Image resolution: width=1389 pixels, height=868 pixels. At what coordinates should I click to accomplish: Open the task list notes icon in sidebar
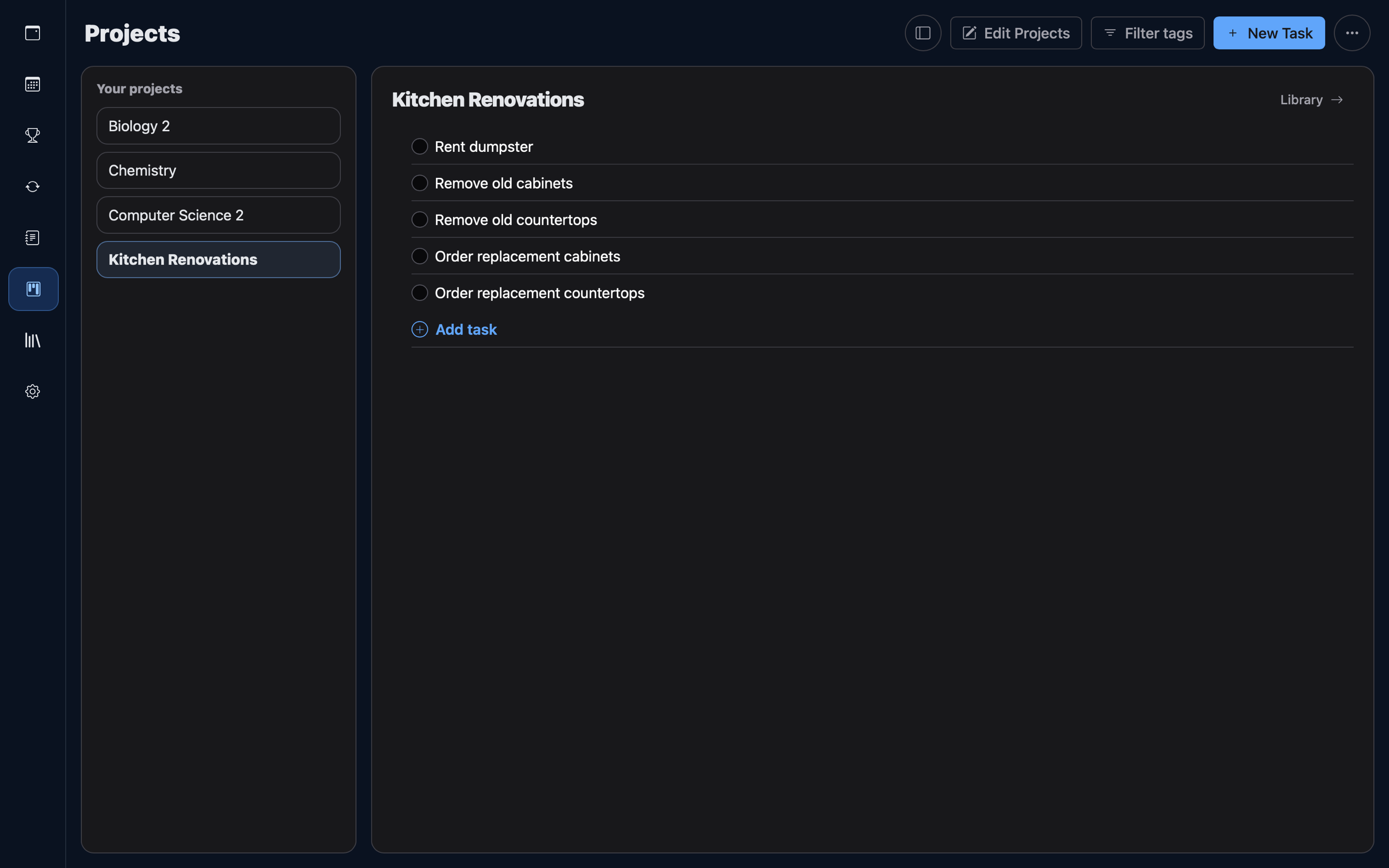click(33, 238)
